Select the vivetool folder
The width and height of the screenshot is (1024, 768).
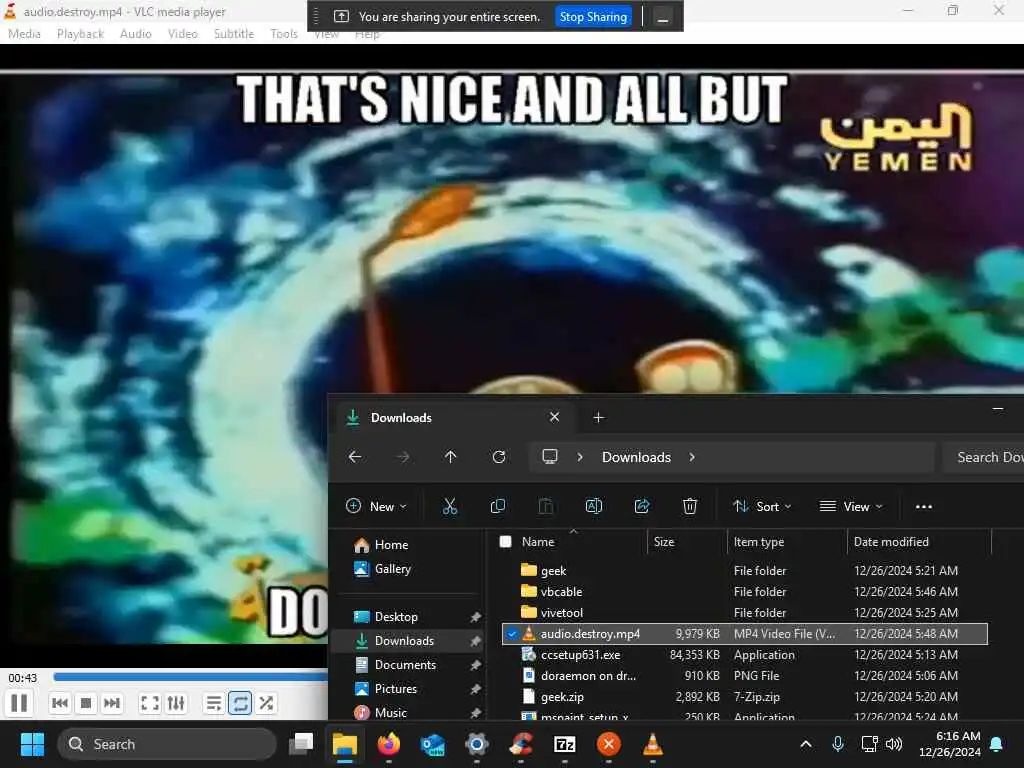[744, 613]
